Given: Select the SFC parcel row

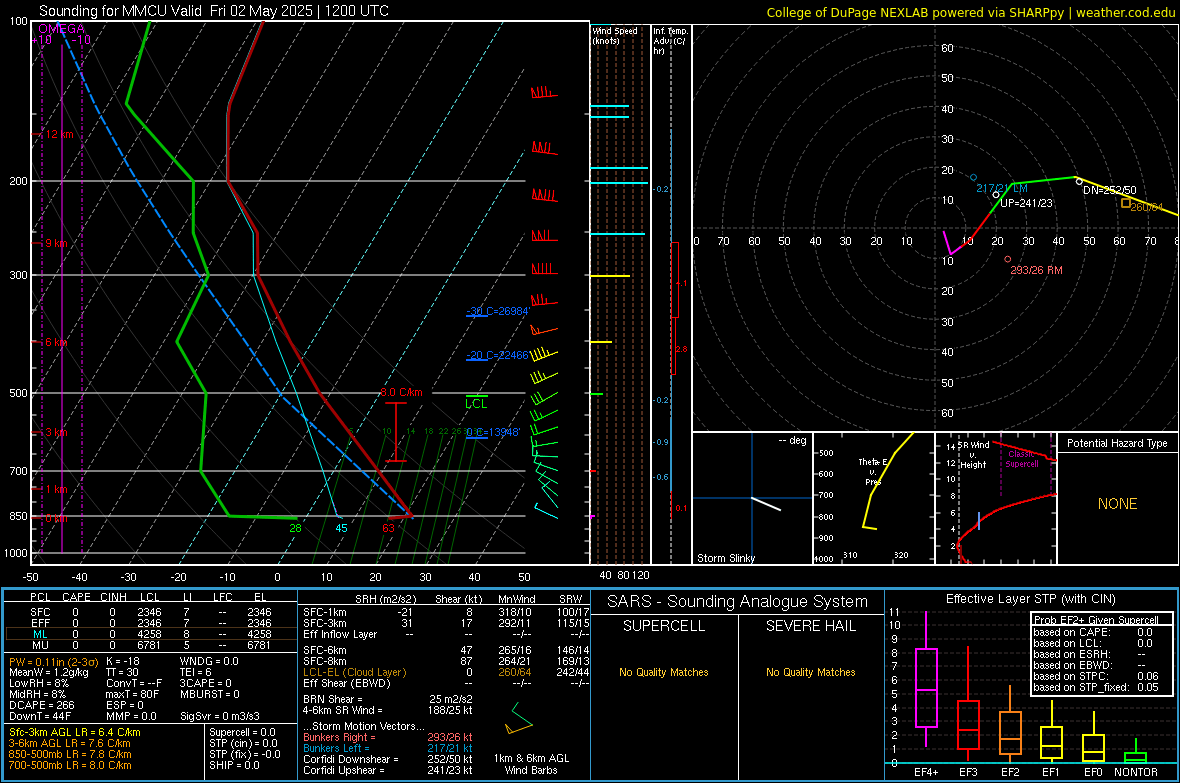Looking at the screenshot, I should (151, 612).
